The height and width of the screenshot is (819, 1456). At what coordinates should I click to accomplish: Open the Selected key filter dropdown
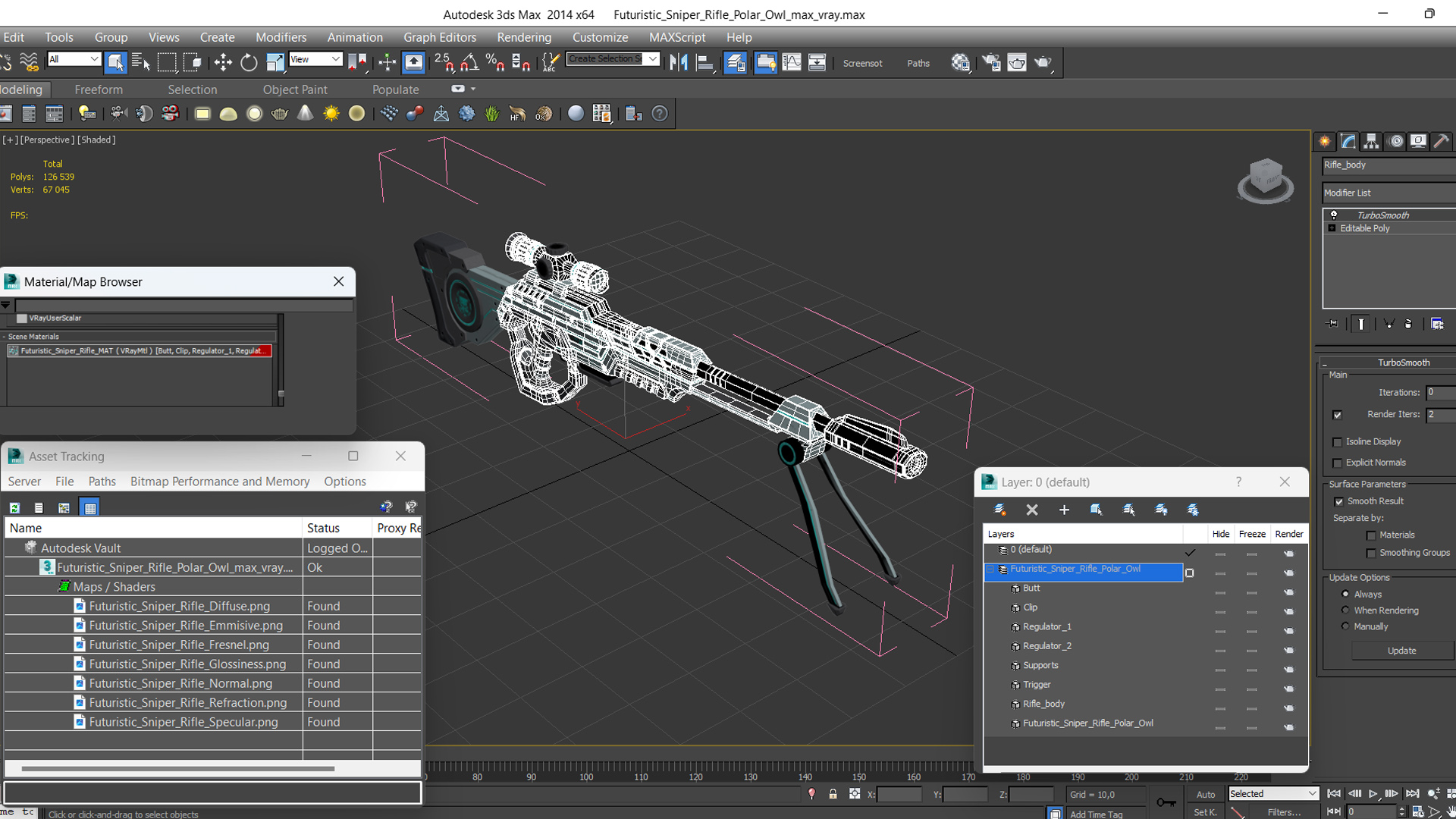pyautogui.click(x=1273, y=794)
